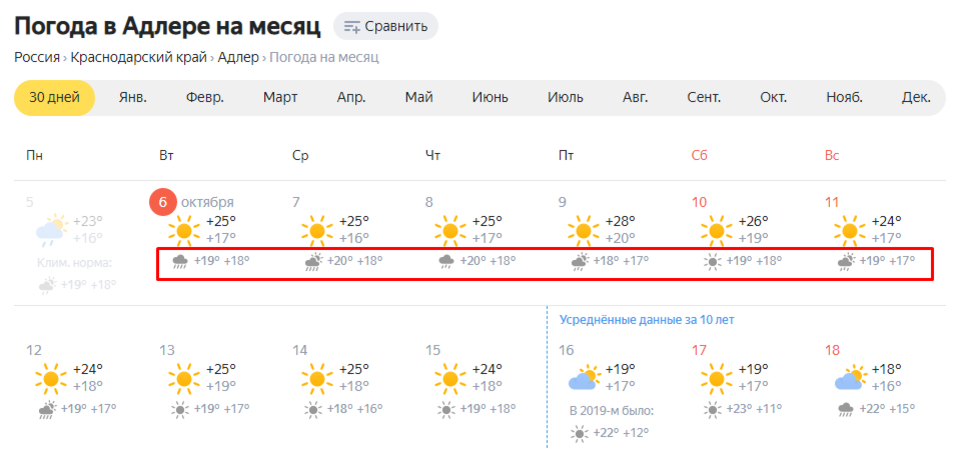Switch to the Окт. month tab
Screen dimensions: 962x449
tap(774, 98)
